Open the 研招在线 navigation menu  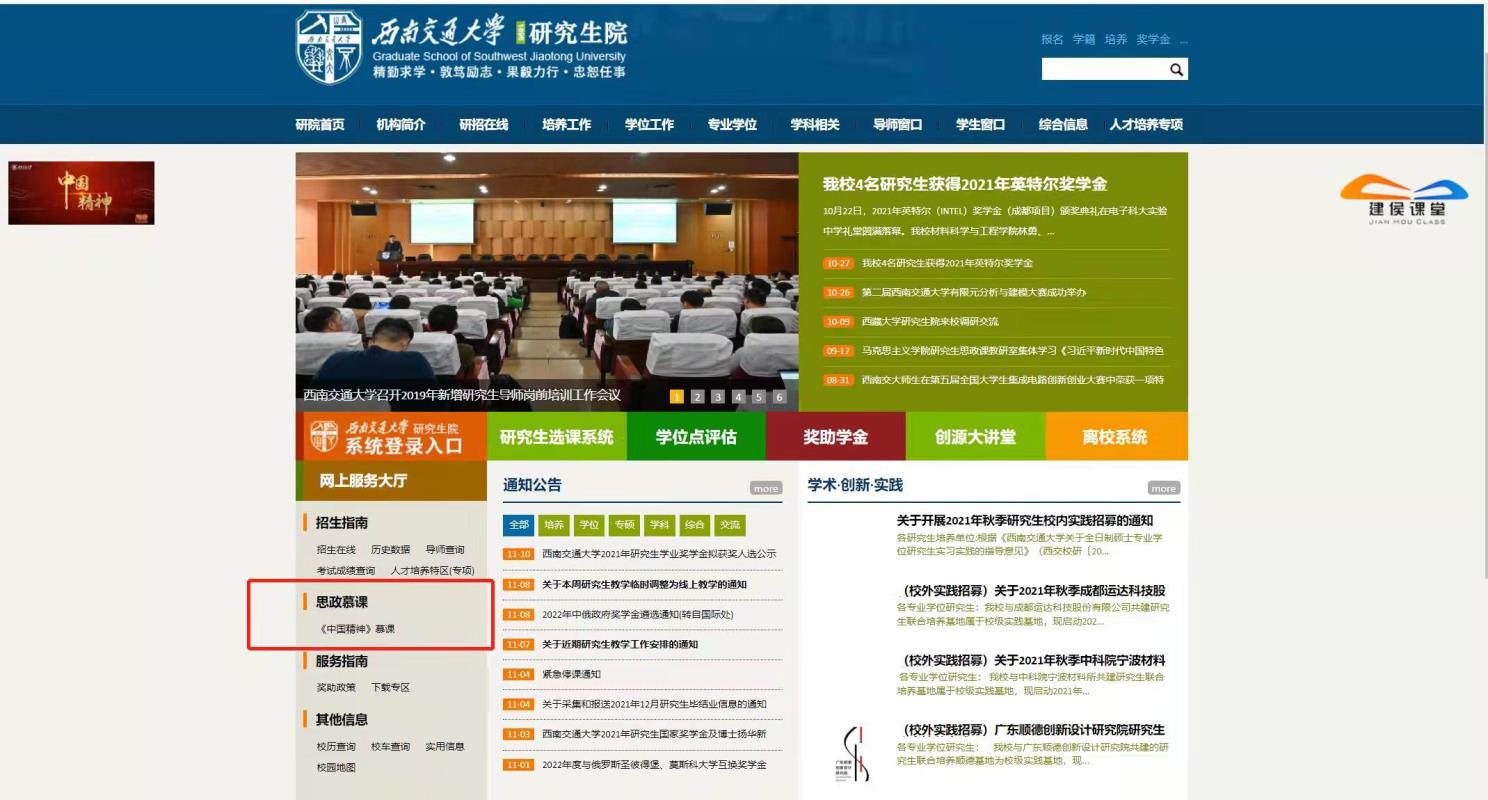[x=484, y=125]
